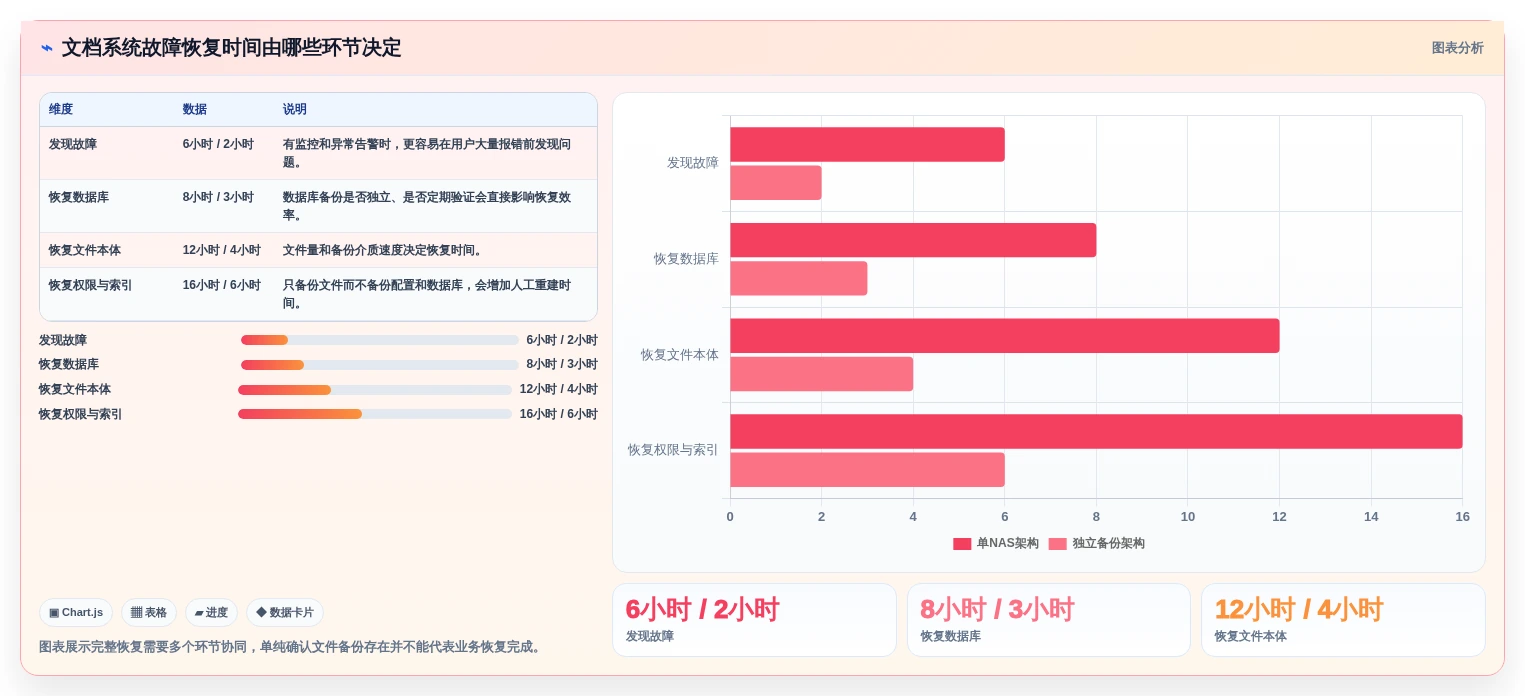Click the 图表分析 label in header
The width and height of the screenshot is (1525, 696).
1457,48
